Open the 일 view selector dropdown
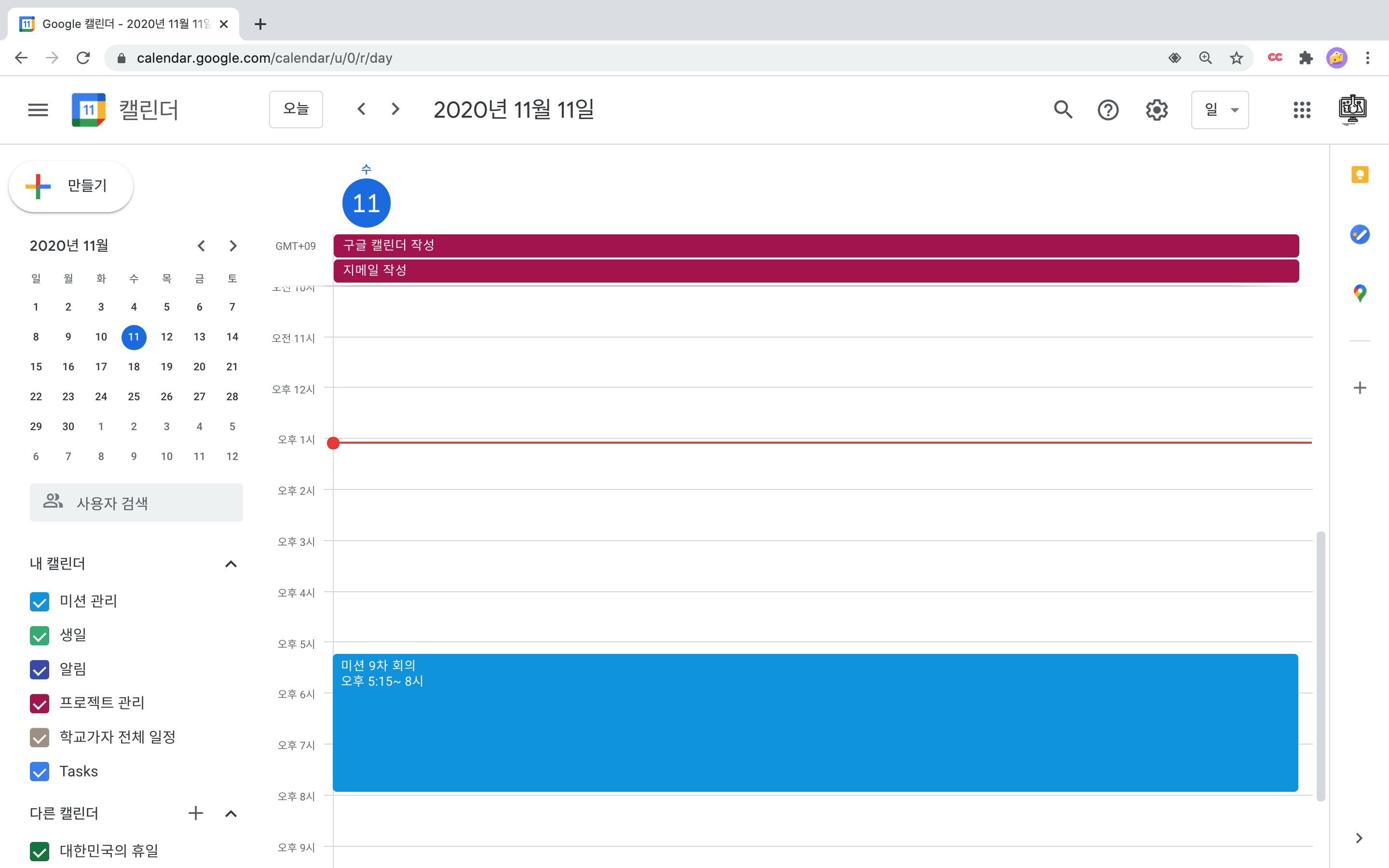 pos(1220,109)
